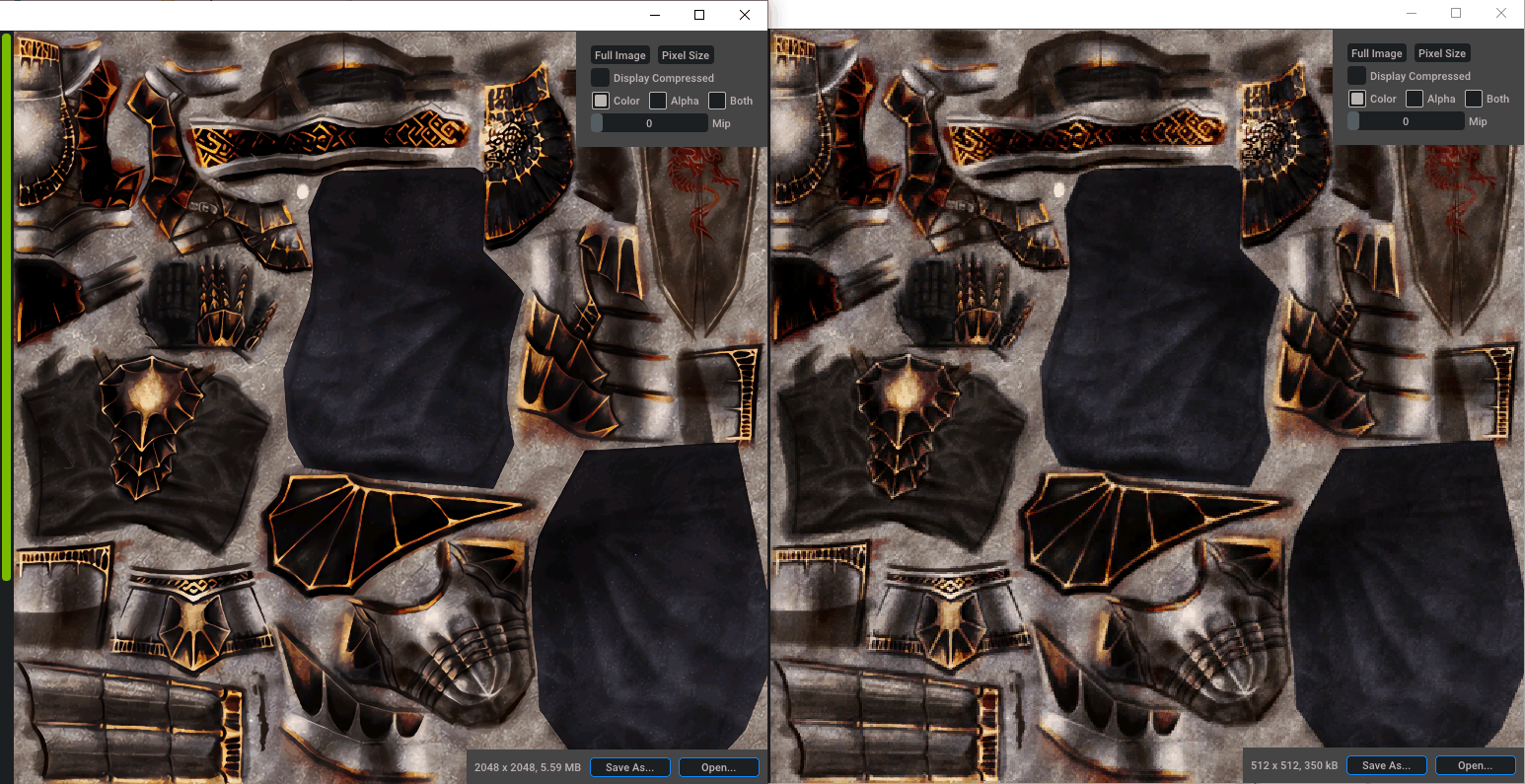1525x784 pixels.
Task: Click Save As button in right window
Action: pos(1386,765)
